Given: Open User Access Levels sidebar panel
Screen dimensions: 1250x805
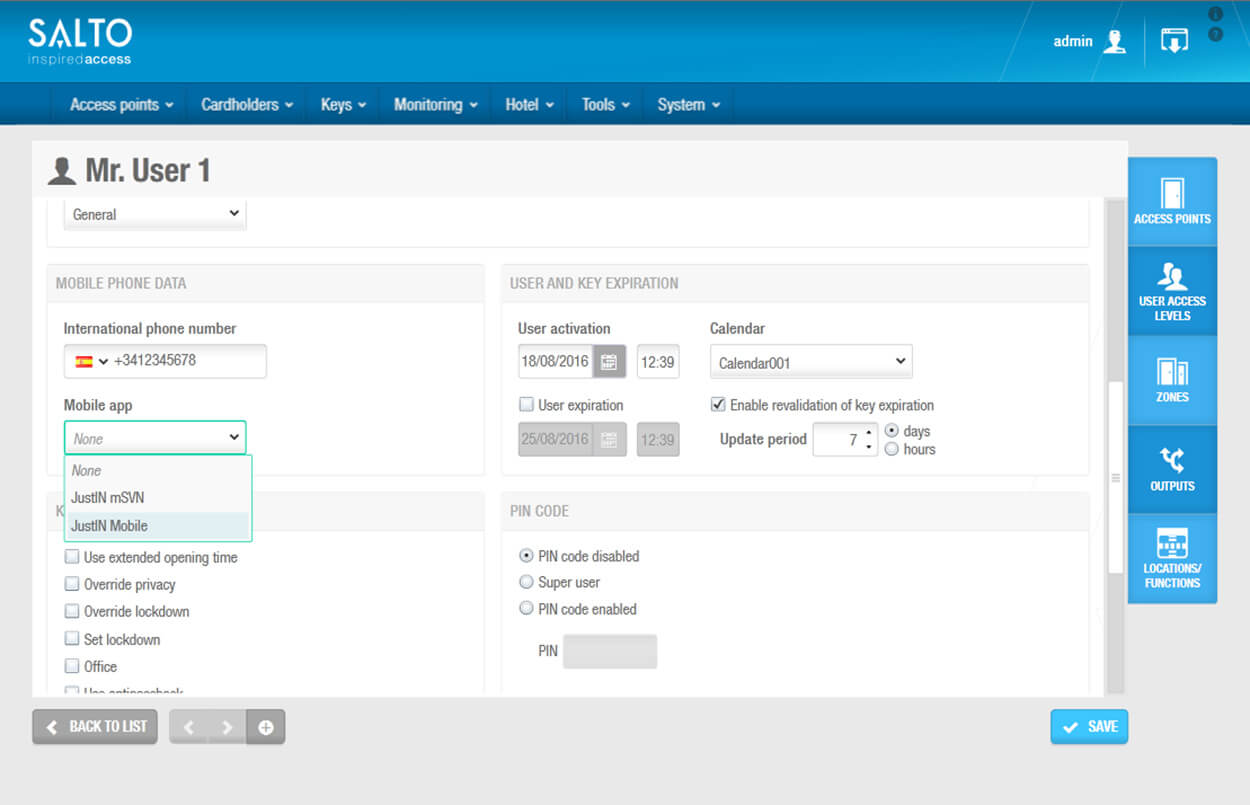Looking at the screenshot, I should [1172, 290].
